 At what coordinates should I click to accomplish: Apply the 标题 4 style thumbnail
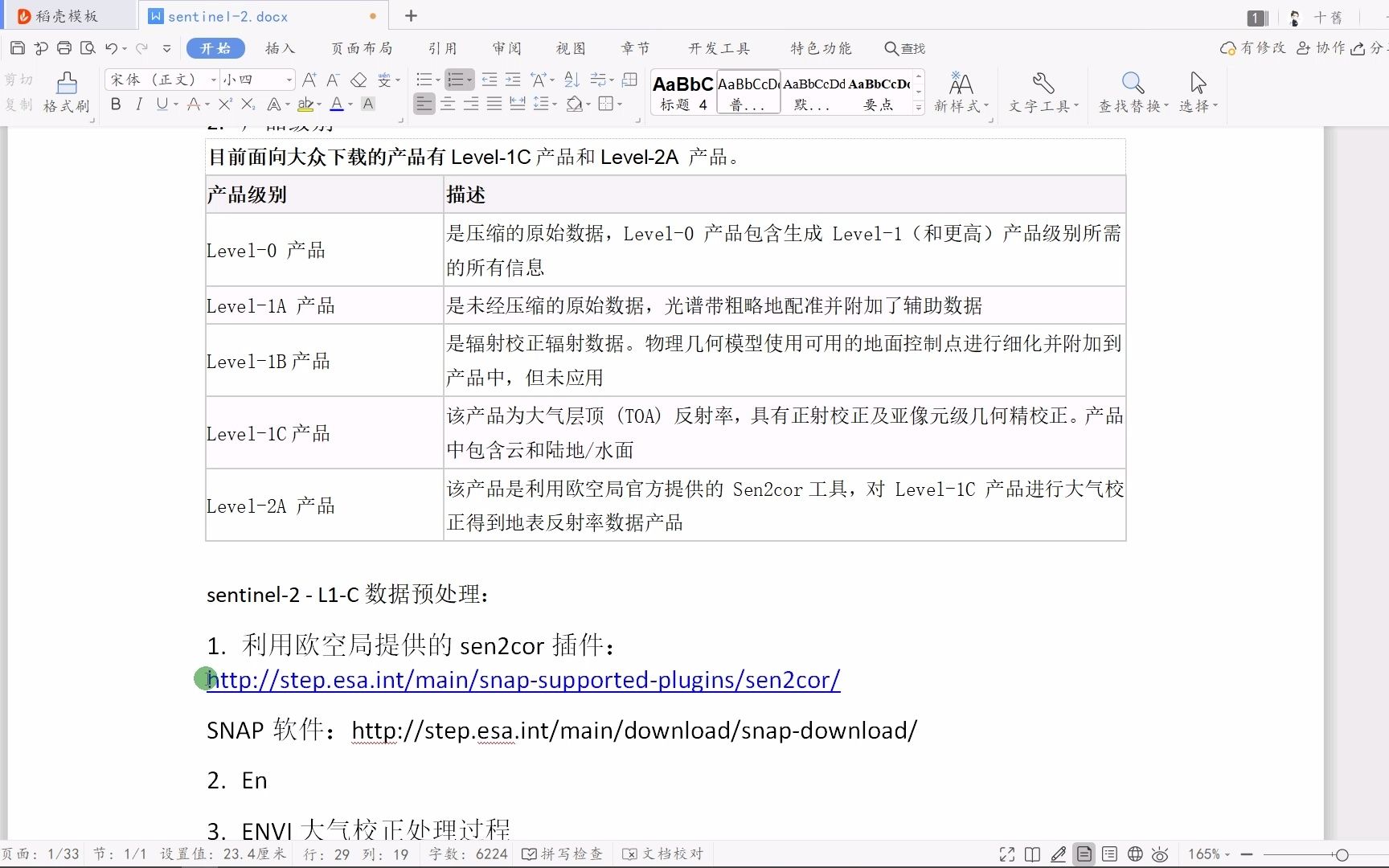(x=683, y=92)
